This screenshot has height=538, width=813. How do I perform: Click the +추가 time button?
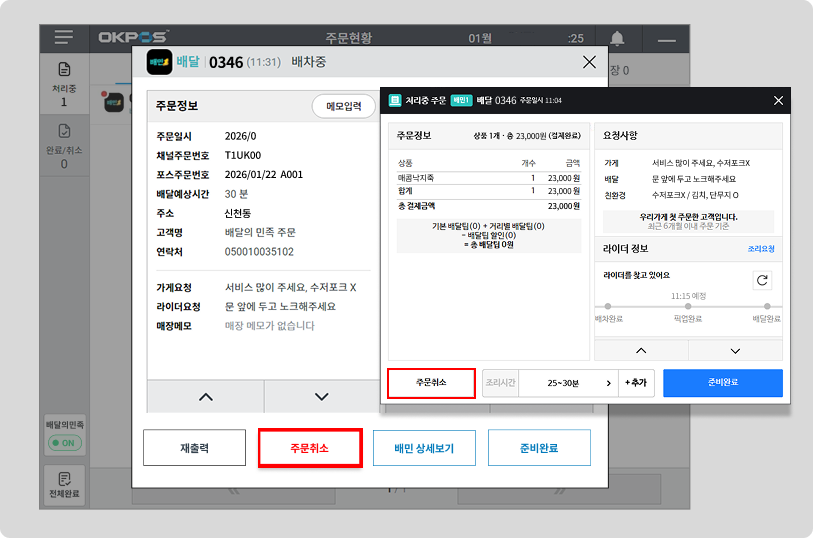tap(636, 383)
